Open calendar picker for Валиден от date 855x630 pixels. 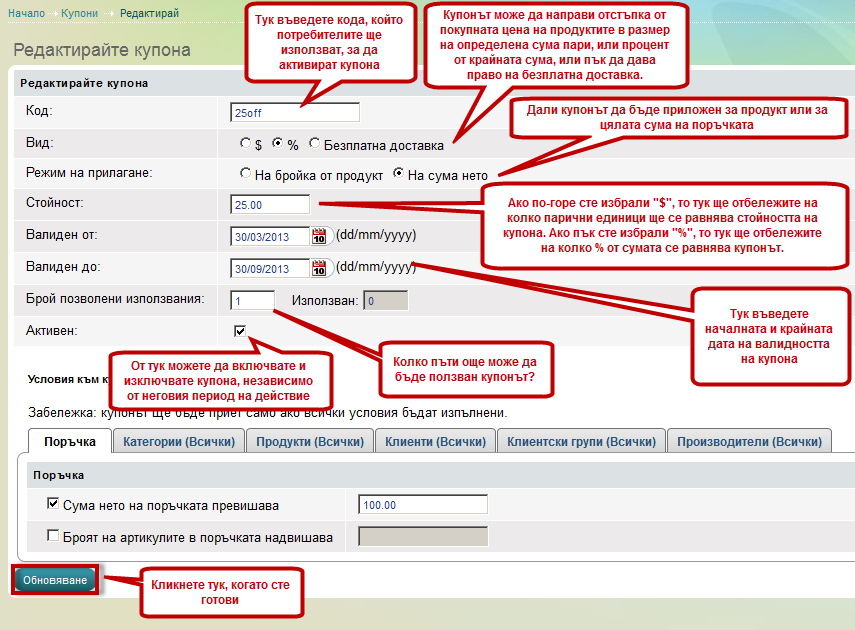tap(320, 237)
